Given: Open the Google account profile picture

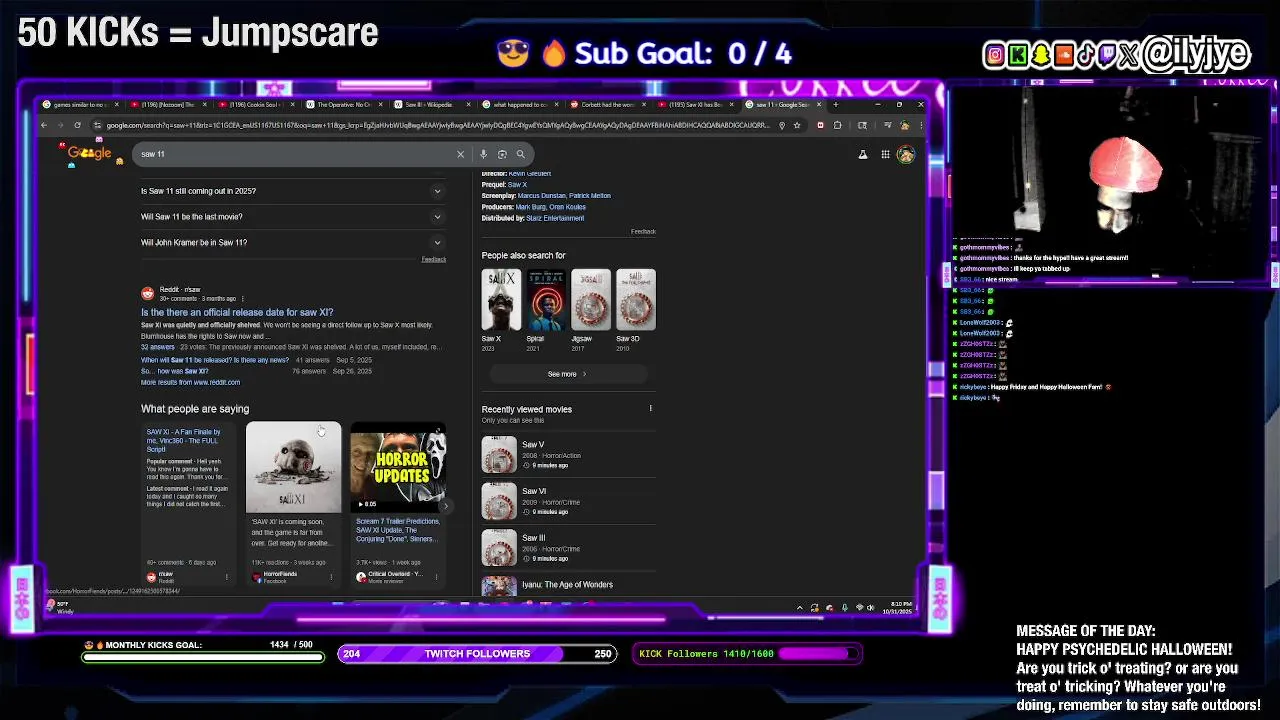Looking at the screenshot, I should [905, 154].
